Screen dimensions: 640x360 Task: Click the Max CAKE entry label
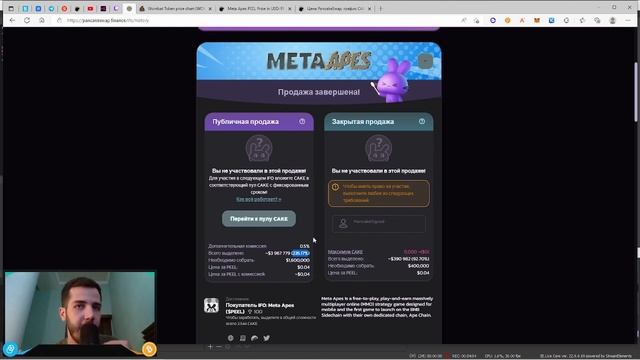coord(345,252)
